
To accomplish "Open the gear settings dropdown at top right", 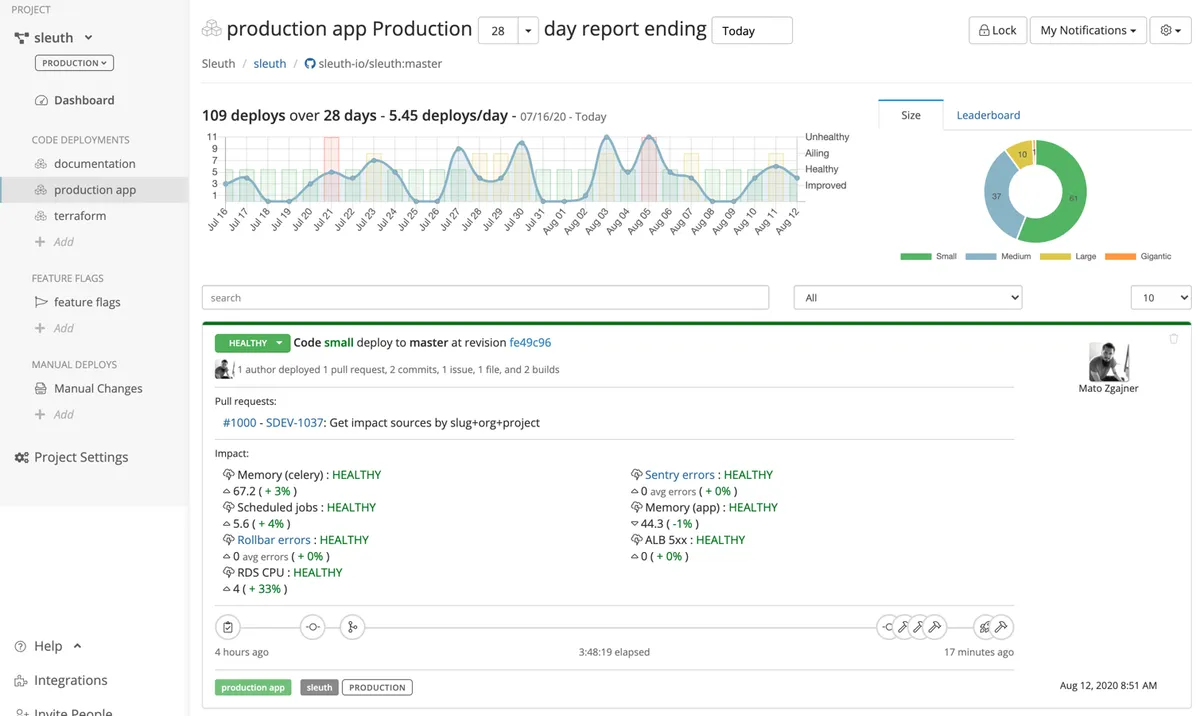I will click(x=1170, y=30).
